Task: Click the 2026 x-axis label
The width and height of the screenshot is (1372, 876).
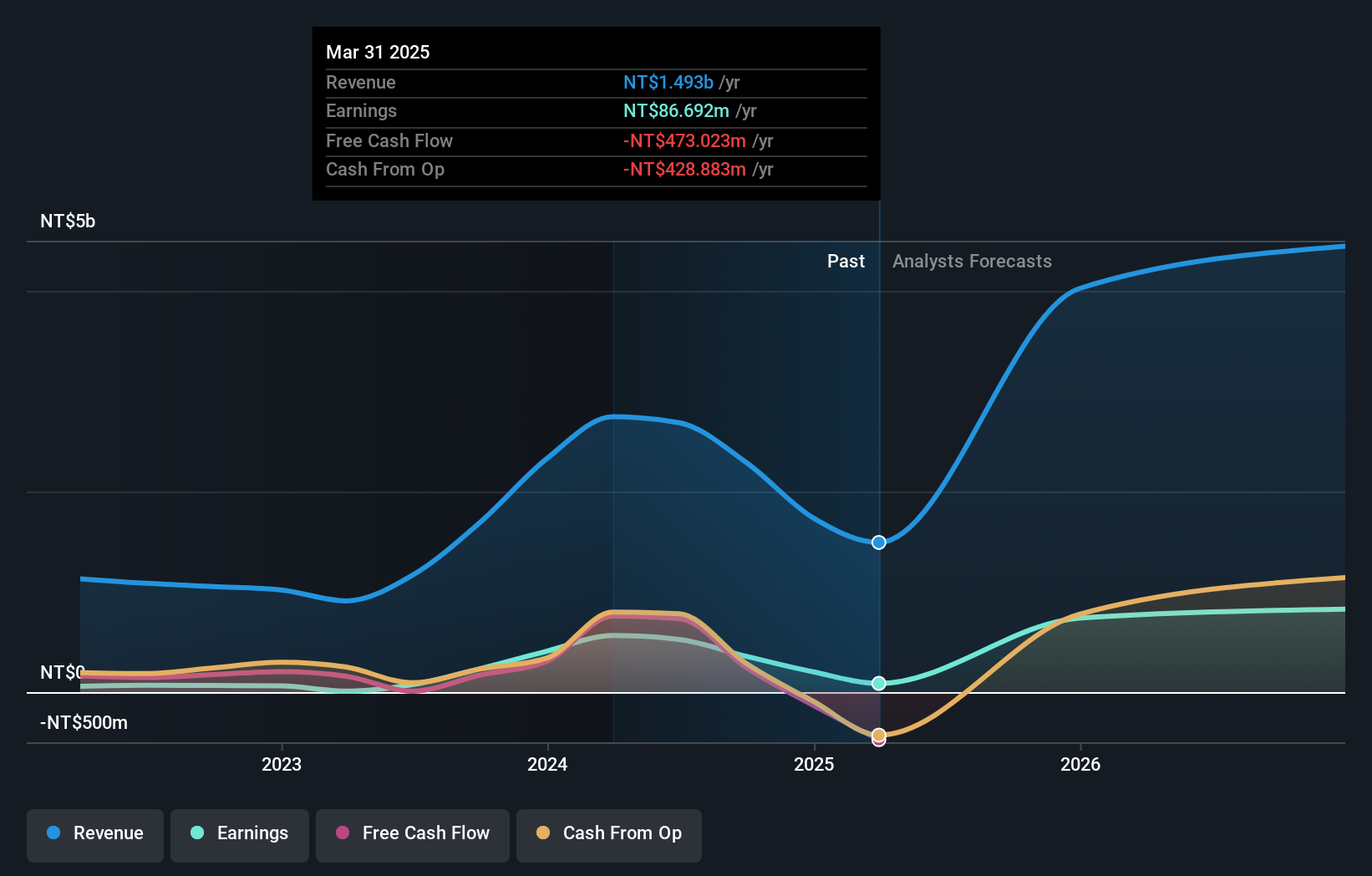Action: pyautogui.click(x=1080, y=764)
